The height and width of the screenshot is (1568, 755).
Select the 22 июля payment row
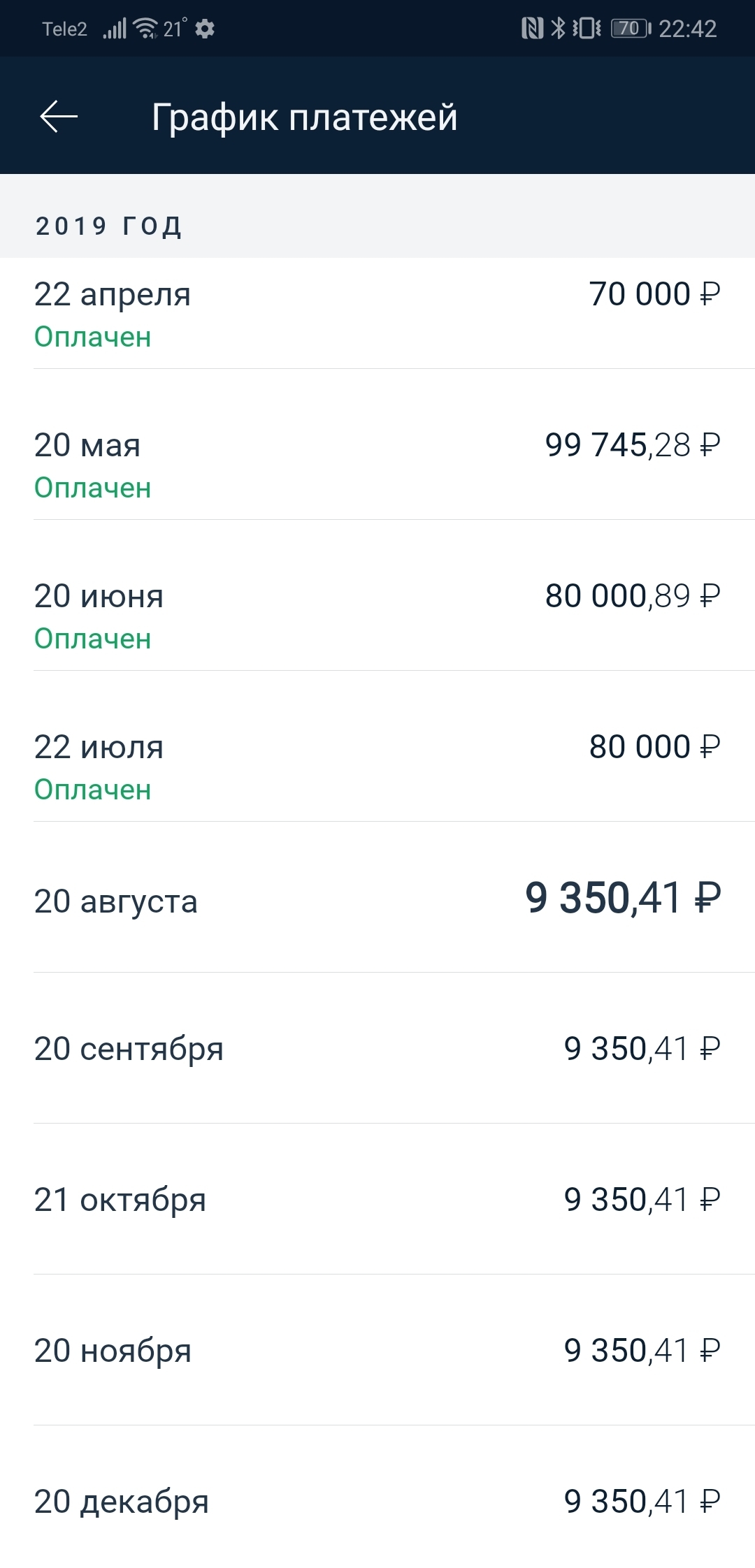click(x=377, y=766)
